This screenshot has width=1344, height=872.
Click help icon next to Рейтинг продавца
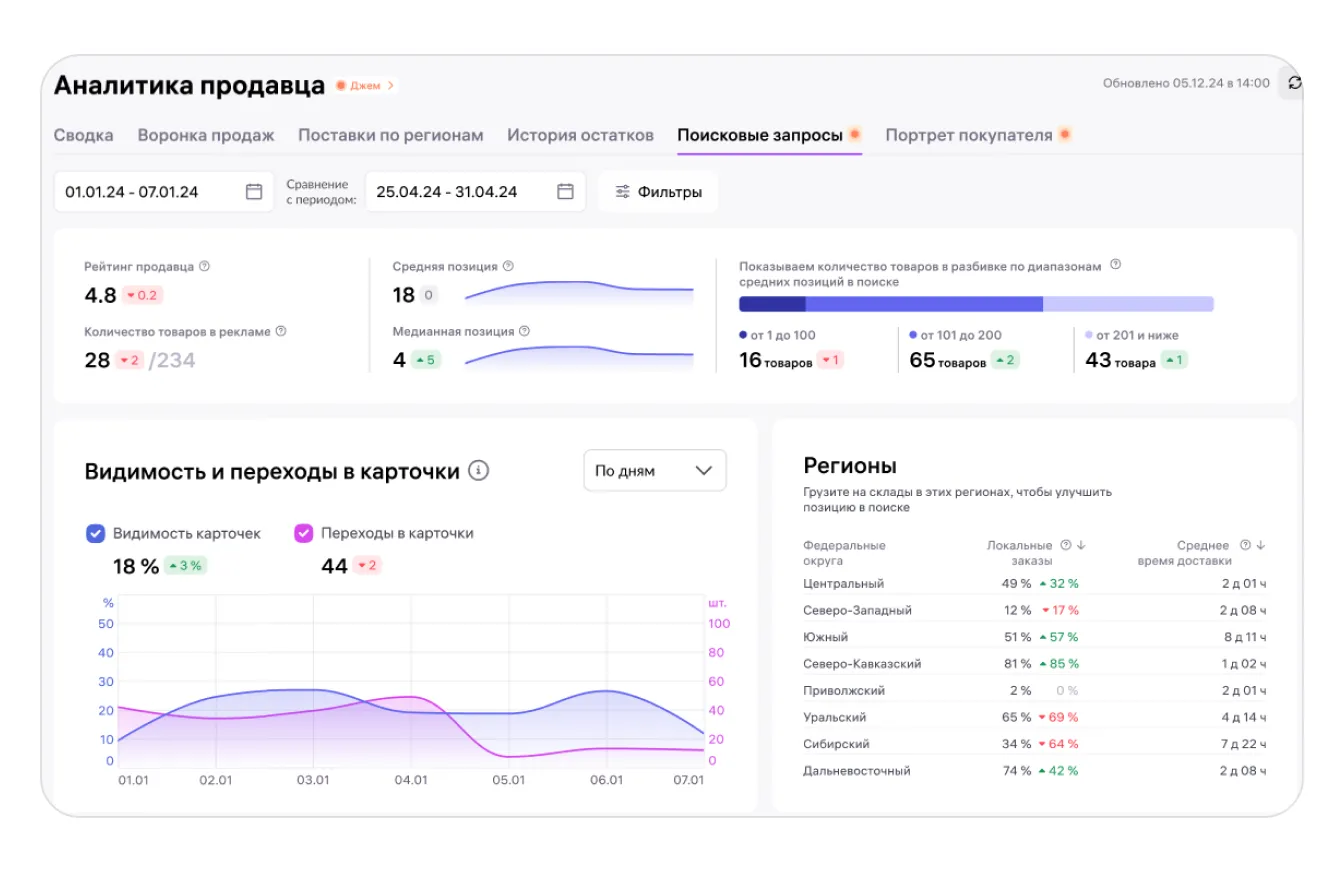(x=204, y=267)
